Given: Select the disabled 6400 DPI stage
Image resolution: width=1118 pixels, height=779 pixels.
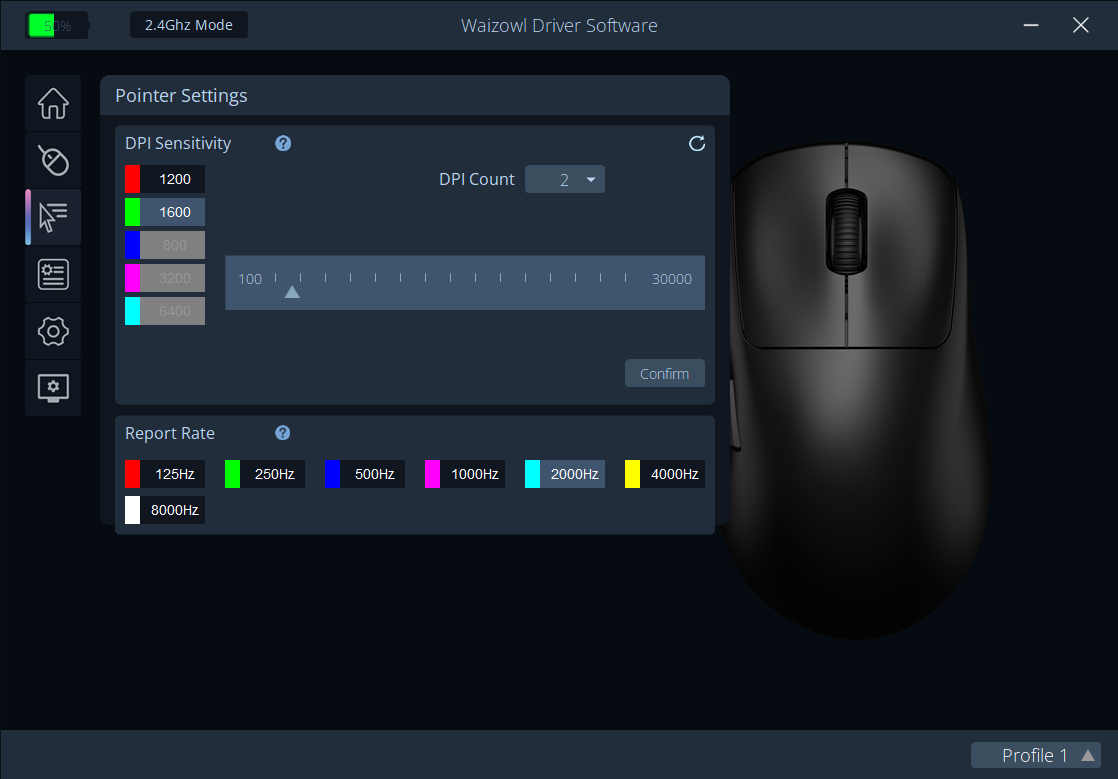Looking at the screenshot, I should [165, 311].
